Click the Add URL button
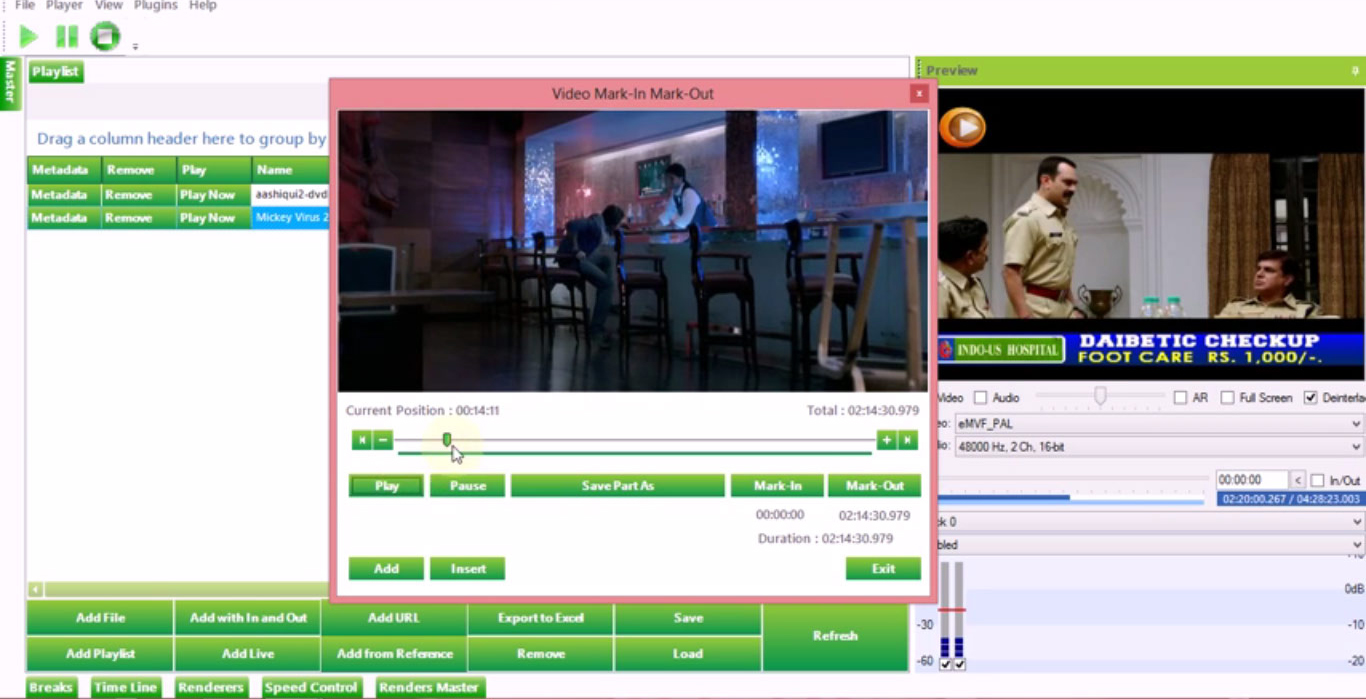The height and width of the screenshot is (699, 1366). (394, 618)
